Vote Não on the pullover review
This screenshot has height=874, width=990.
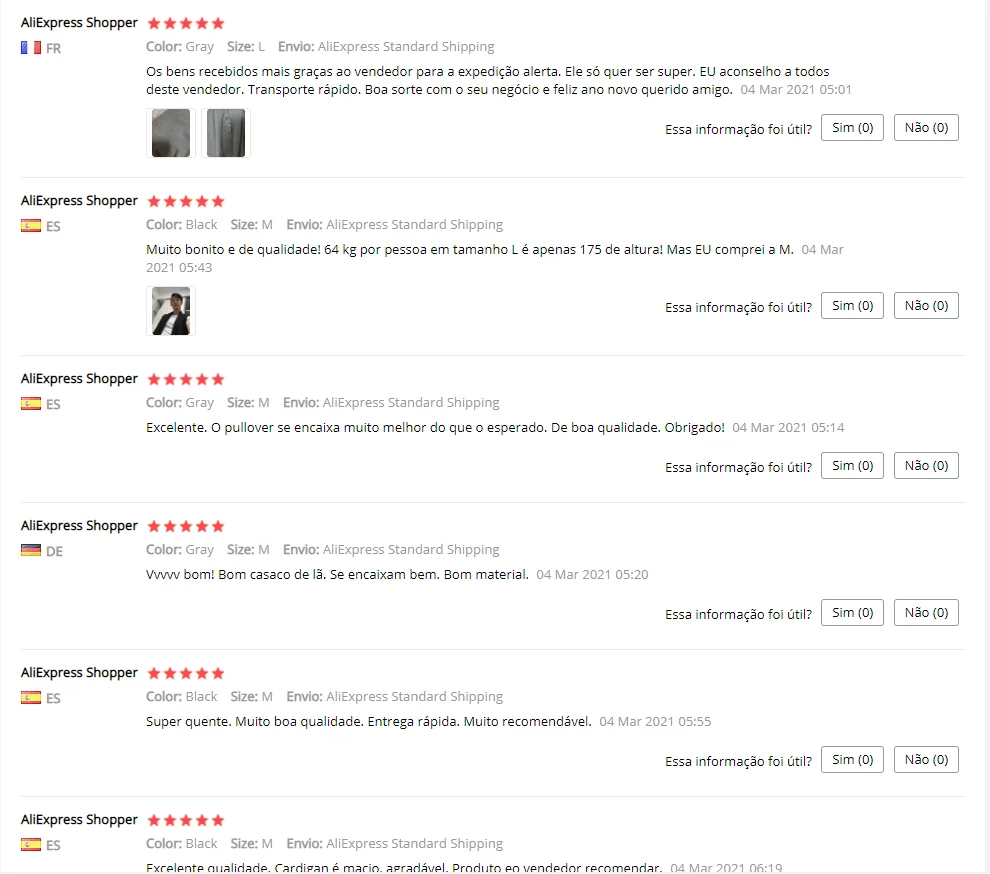(x=926, y=465)
